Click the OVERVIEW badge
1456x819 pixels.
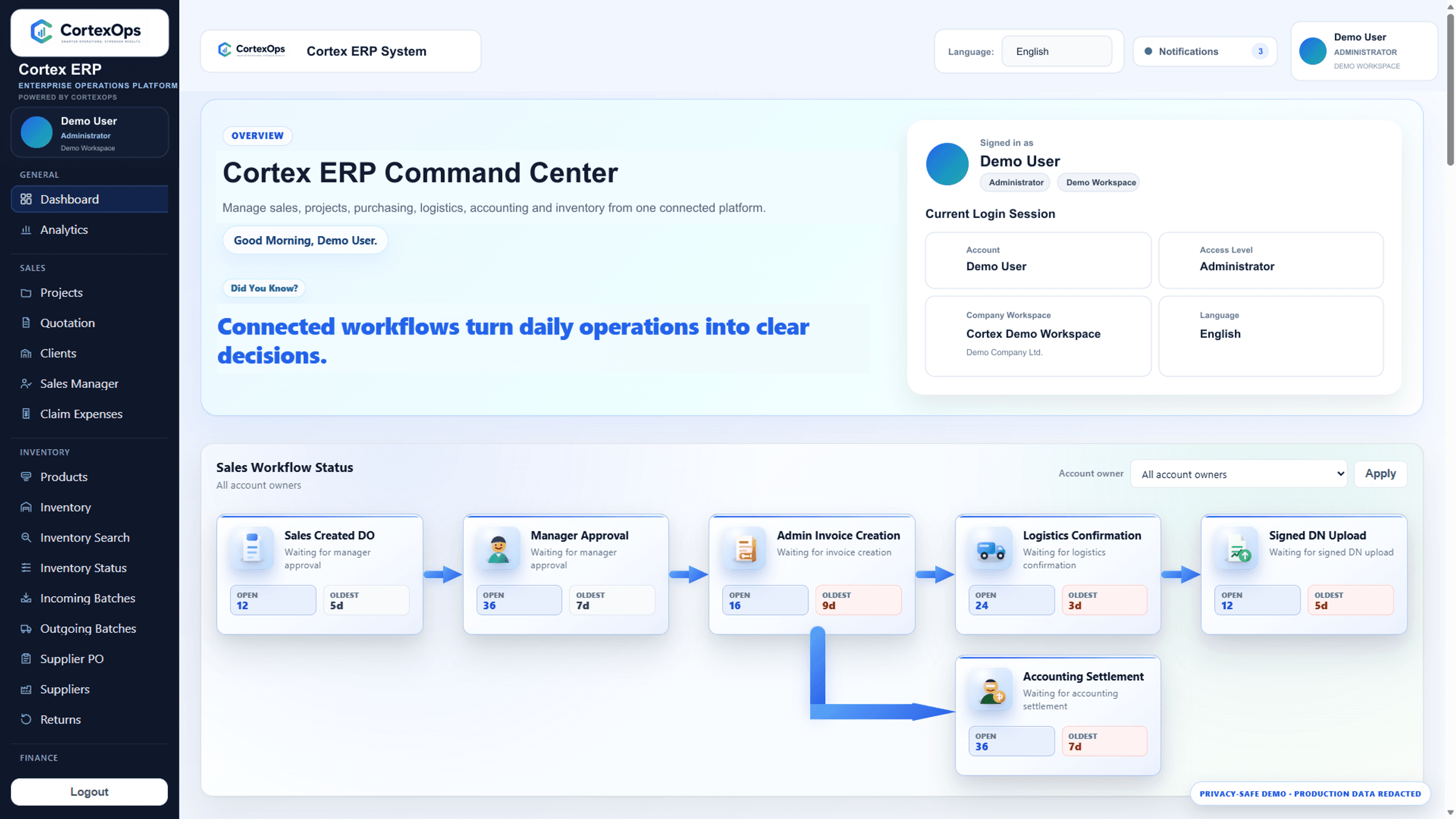pyautogui.click(x=257, y=136)
